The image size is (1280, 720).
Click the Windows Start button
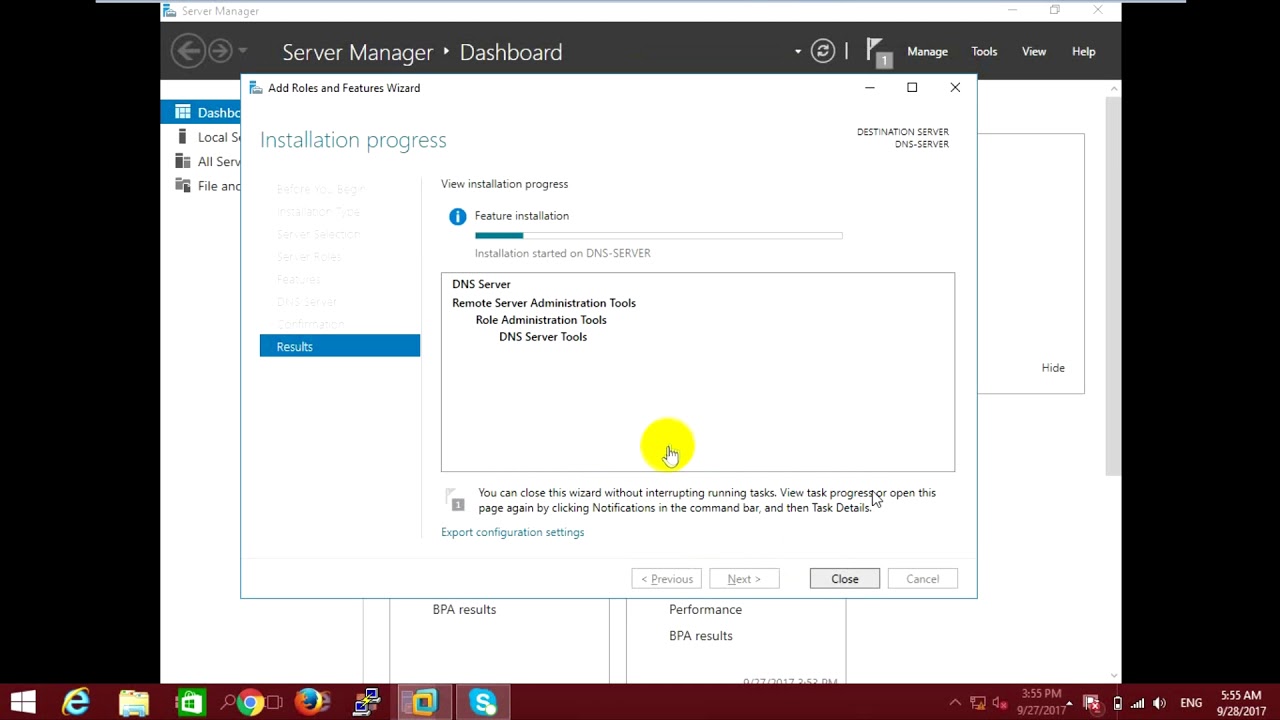pos(23,703)
